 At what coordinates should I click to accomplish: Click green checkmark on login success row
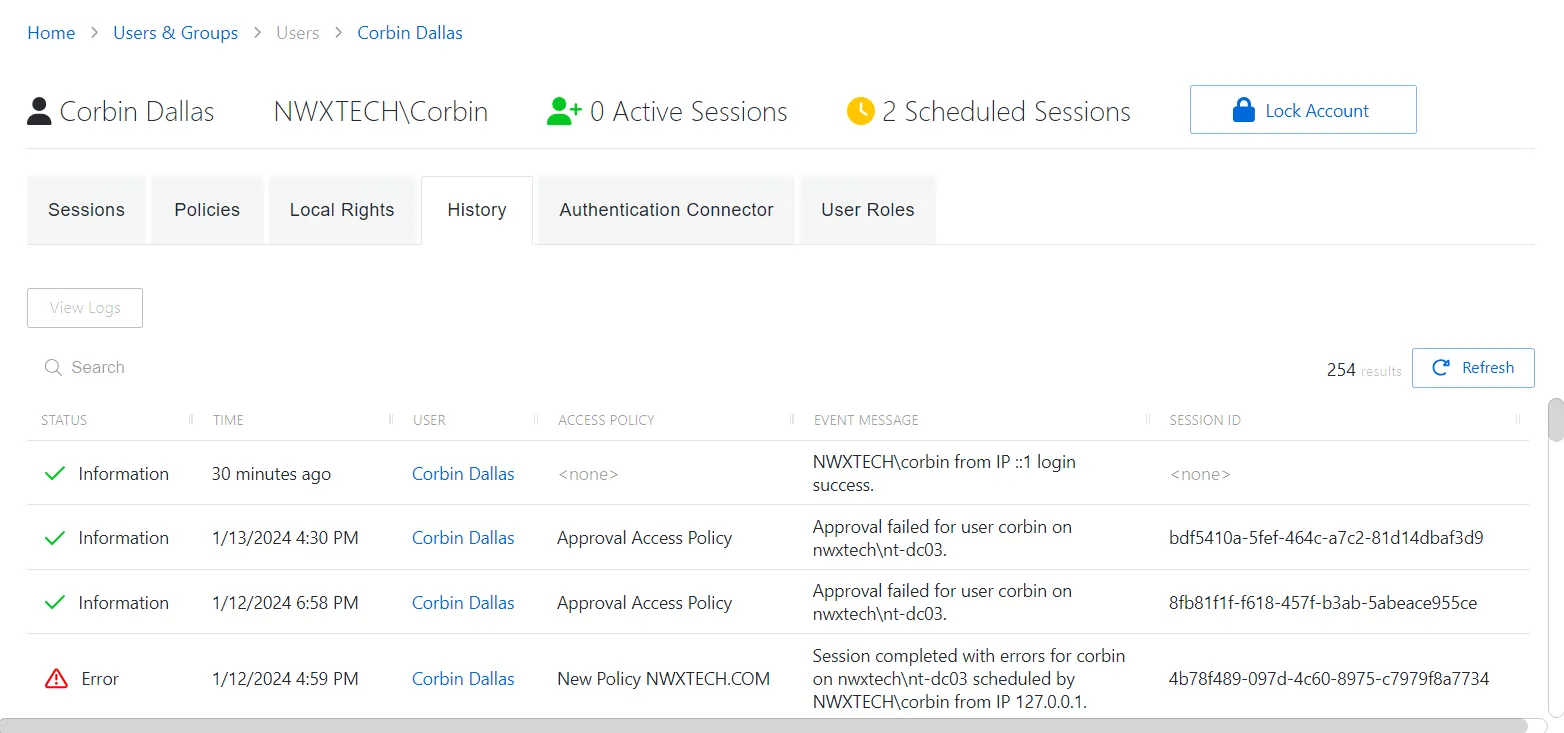click(55, 473)
